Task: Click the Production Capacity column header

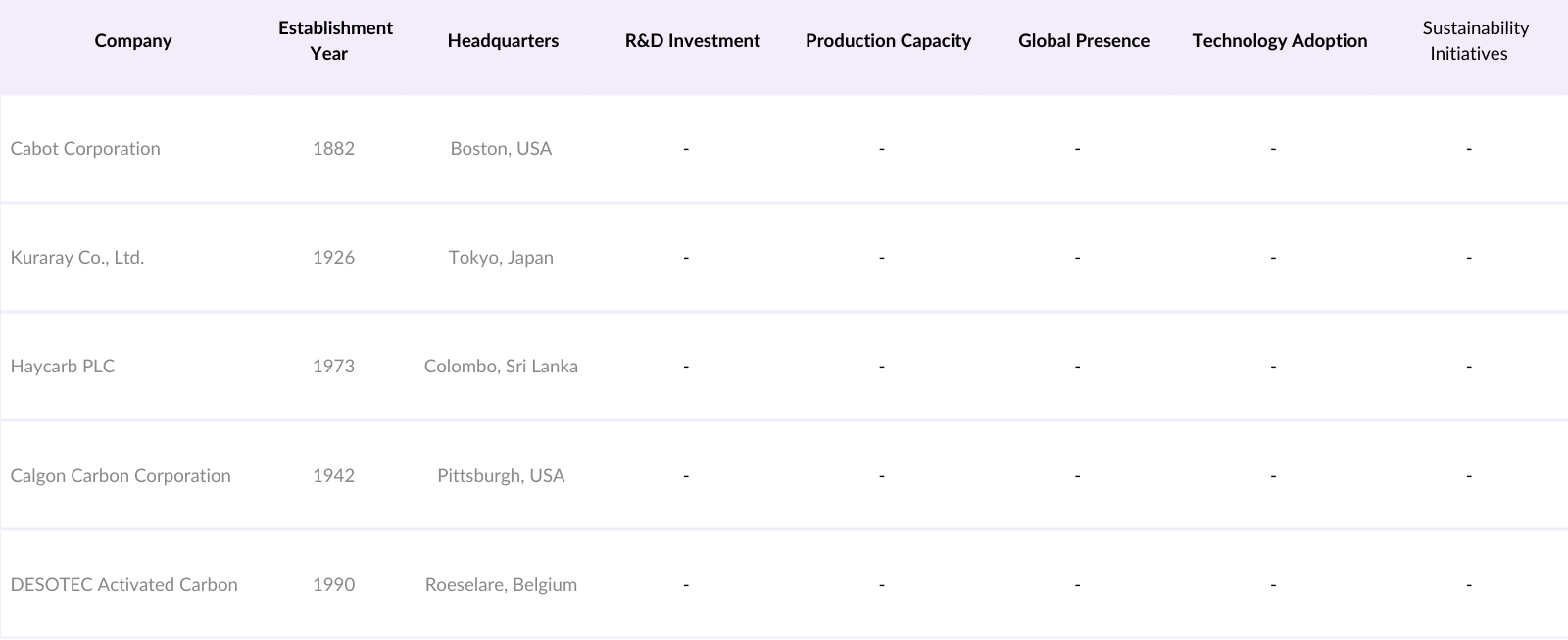Action: click(888, 40)
